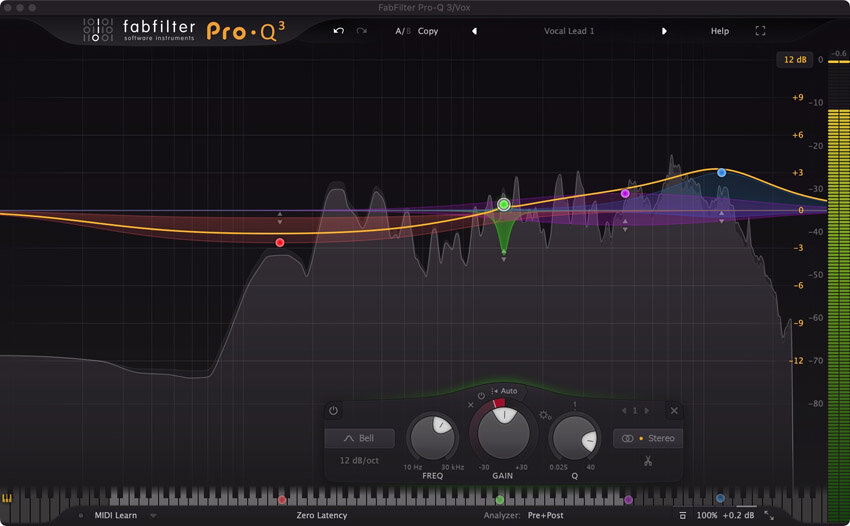Enable dynamic range power toggle above GAIN

[481, 396]
